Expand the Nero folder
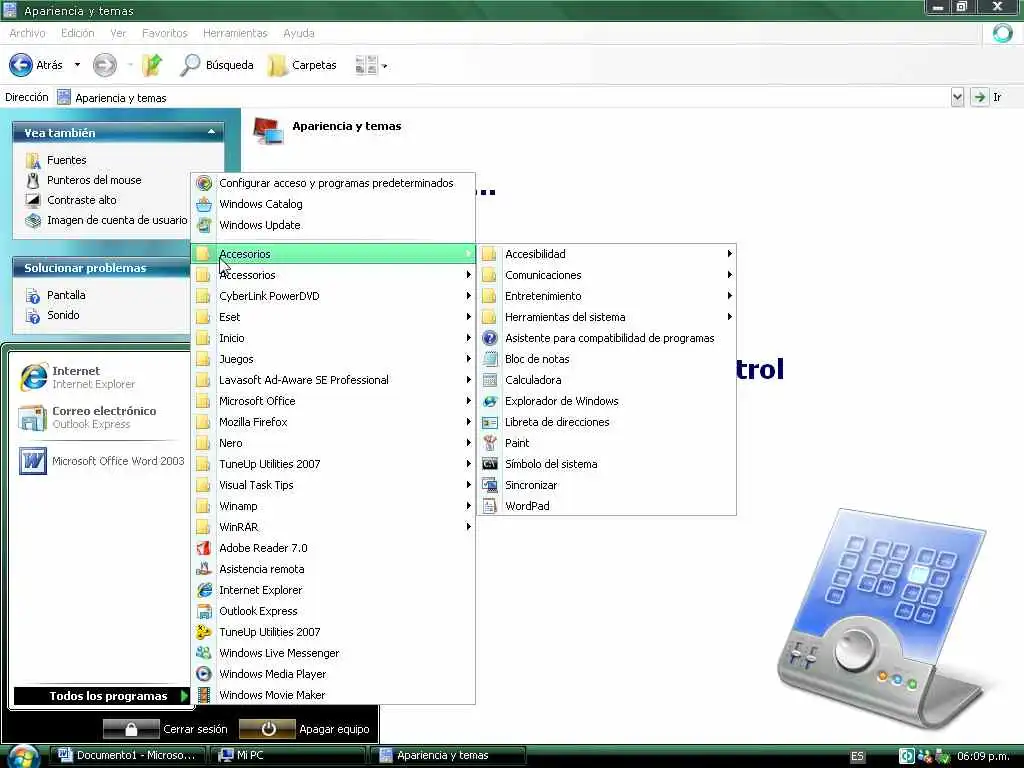The height and width of the screenshot is (768, 1024). tap(333, 443)
